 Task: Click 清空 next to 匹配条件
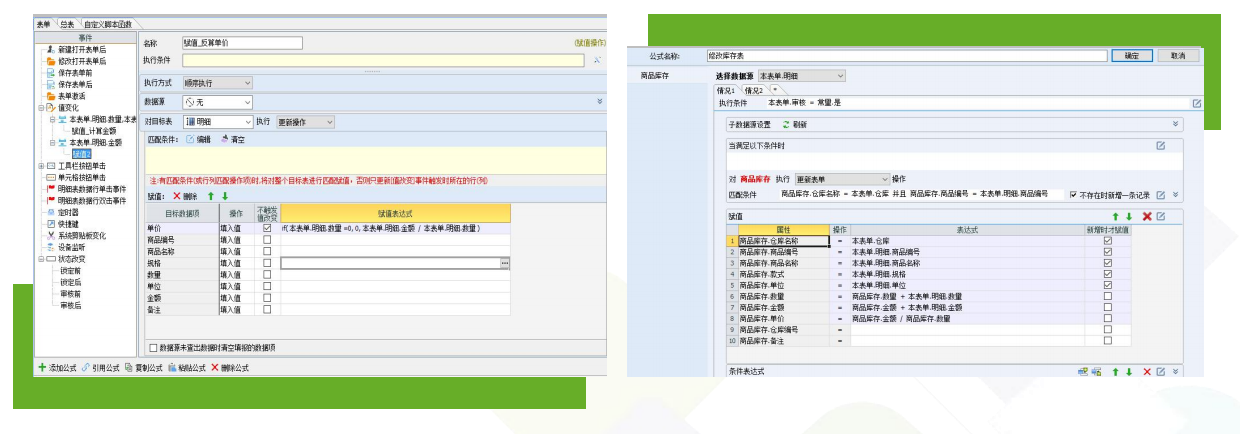tap(231, 139)
